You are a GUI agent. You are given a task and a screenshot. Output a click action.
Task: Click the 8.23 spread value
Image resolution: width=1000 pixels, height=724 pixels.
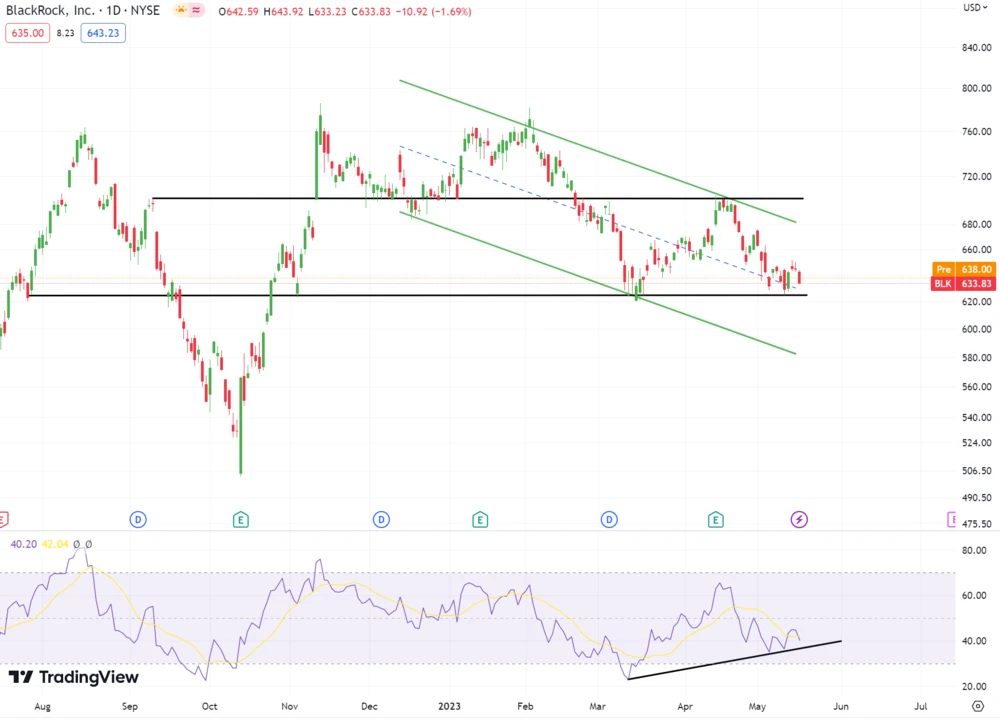[x=65, y=33]
